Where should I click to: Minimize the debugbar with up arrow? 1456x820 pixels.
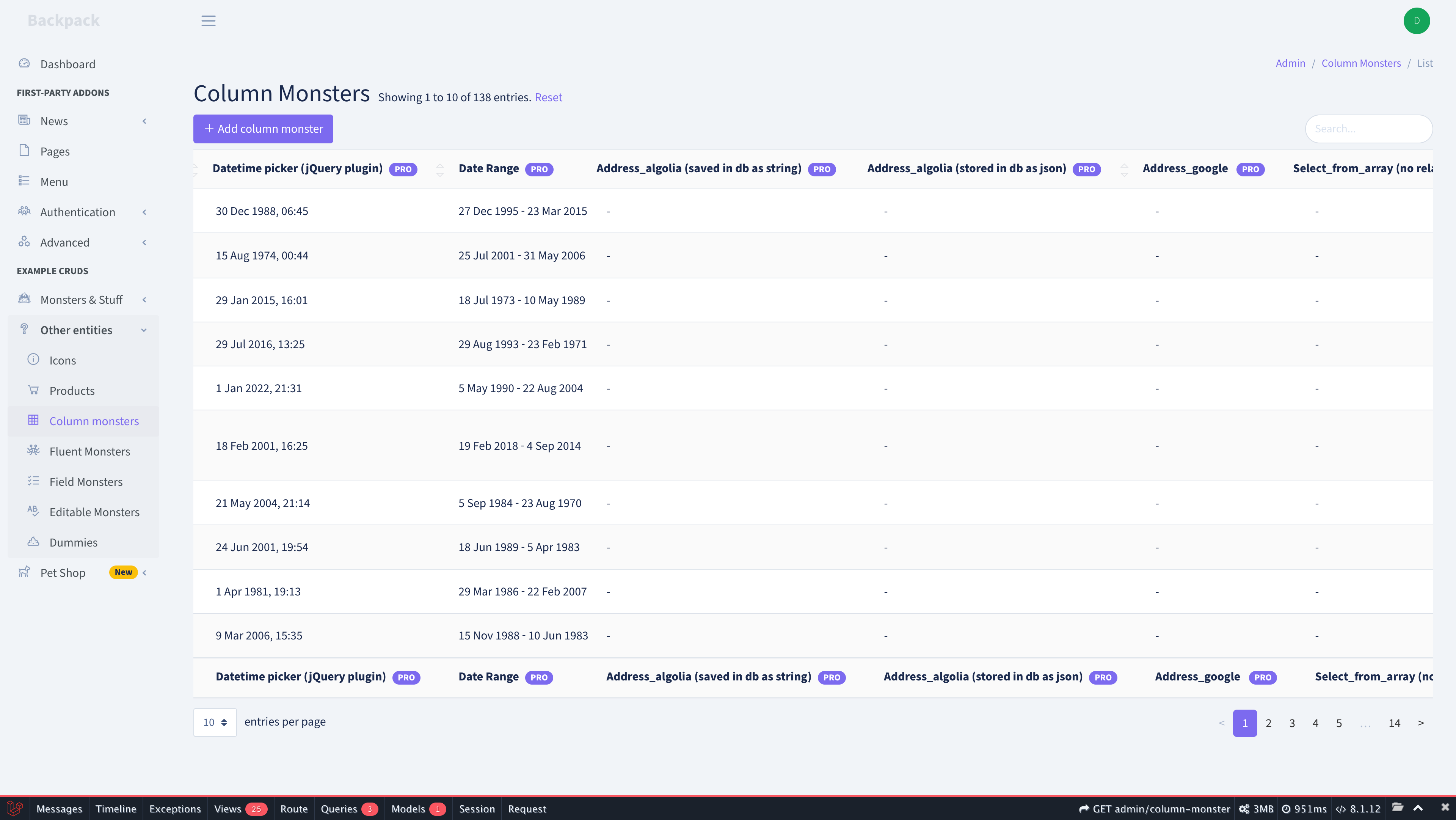(x=1418, y=808)
